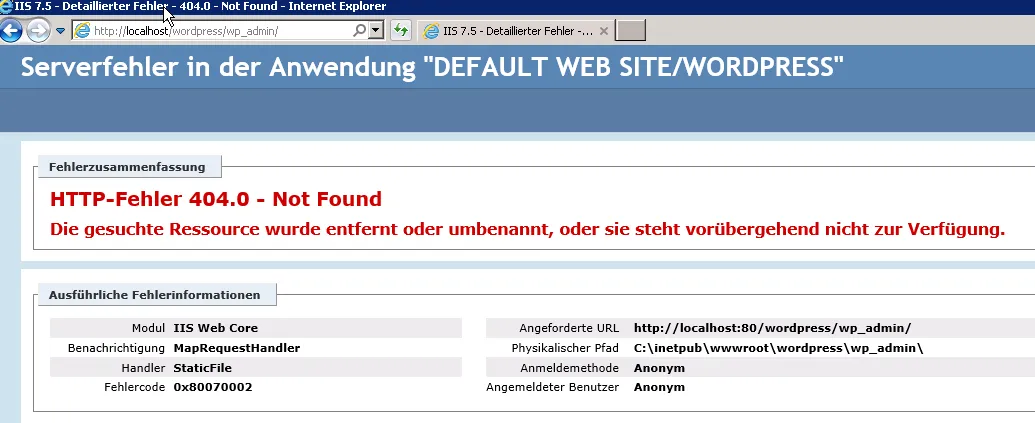Screen dimensions: 1035x423
Task: Click the Internet Explorer icon in the title bar
Action: 7,7
